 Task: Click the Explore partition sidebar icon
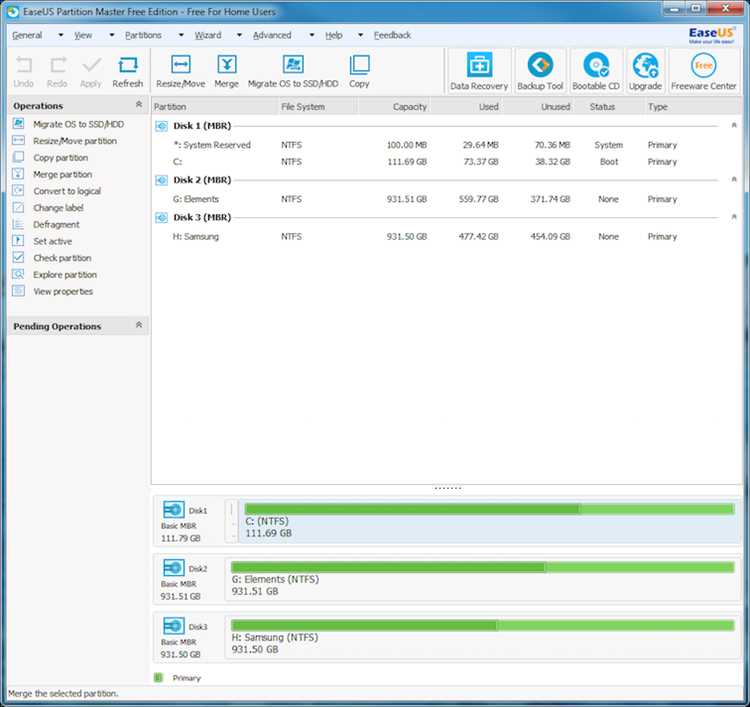[x=18, y=274]
